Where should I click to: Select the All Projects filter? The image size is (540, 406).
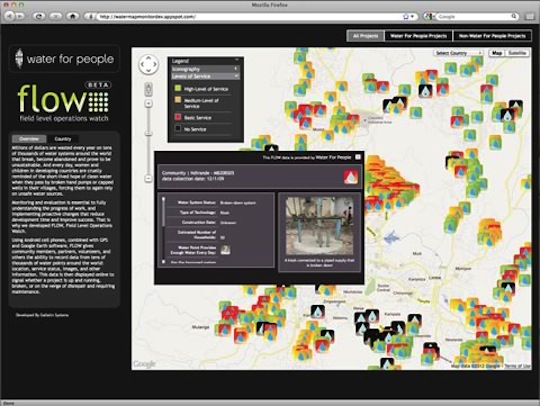[x=365, y=36]
